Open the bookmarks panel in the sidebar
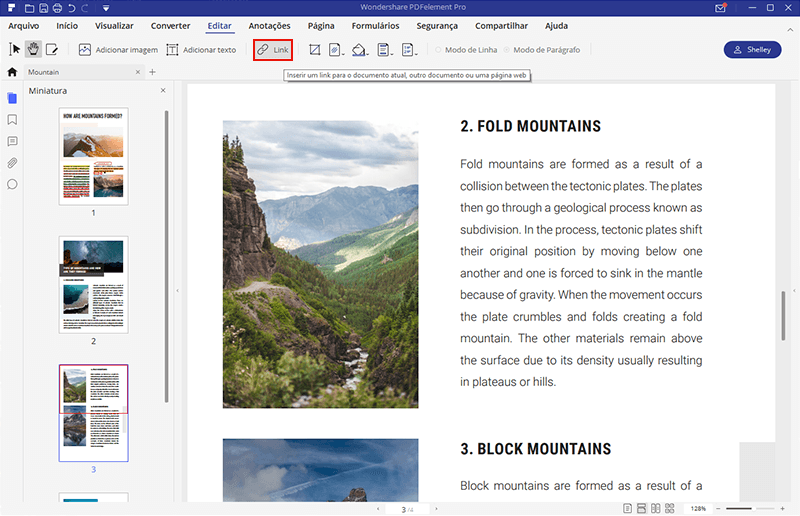The image size is (800, 516). [x=12, y=120]
